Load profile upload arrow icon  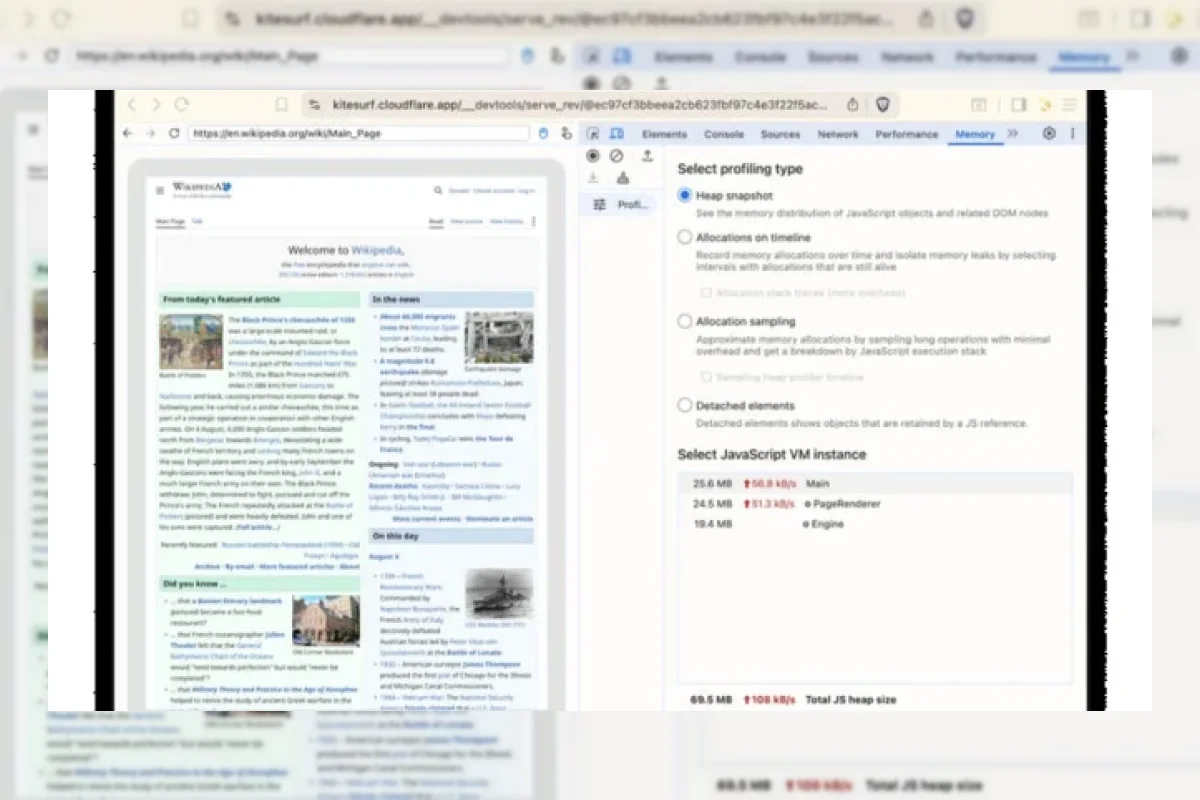pos(647,156)
